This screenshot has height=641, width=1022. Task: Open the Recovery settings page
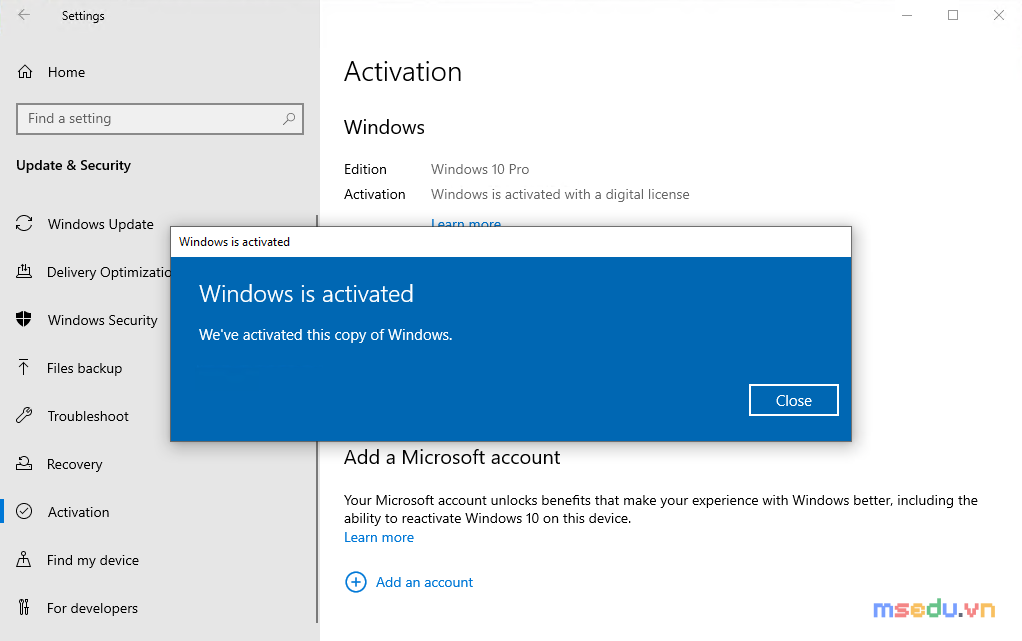74,464
